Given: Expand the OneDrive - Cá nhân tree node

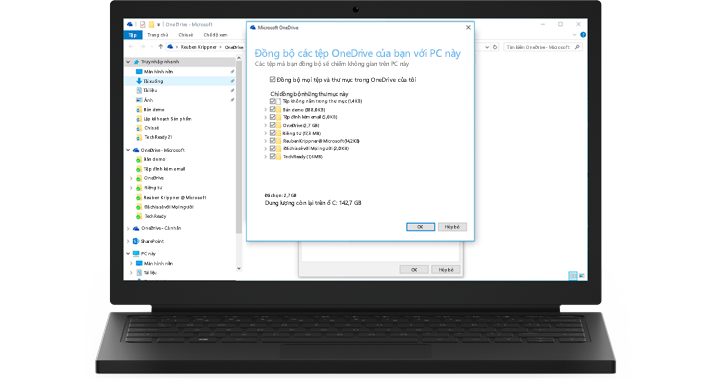Looking at the screenshot, I should pyautogui.click(x=128, y=228).
